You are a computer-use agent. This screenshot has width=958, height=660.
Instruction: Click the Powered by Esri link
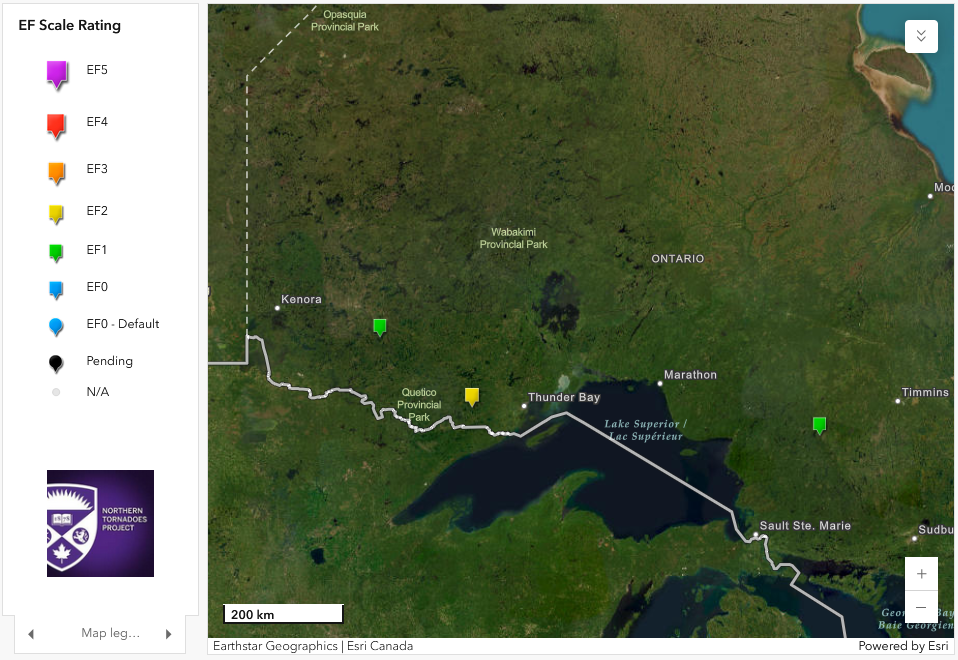[x=903, y=646]
